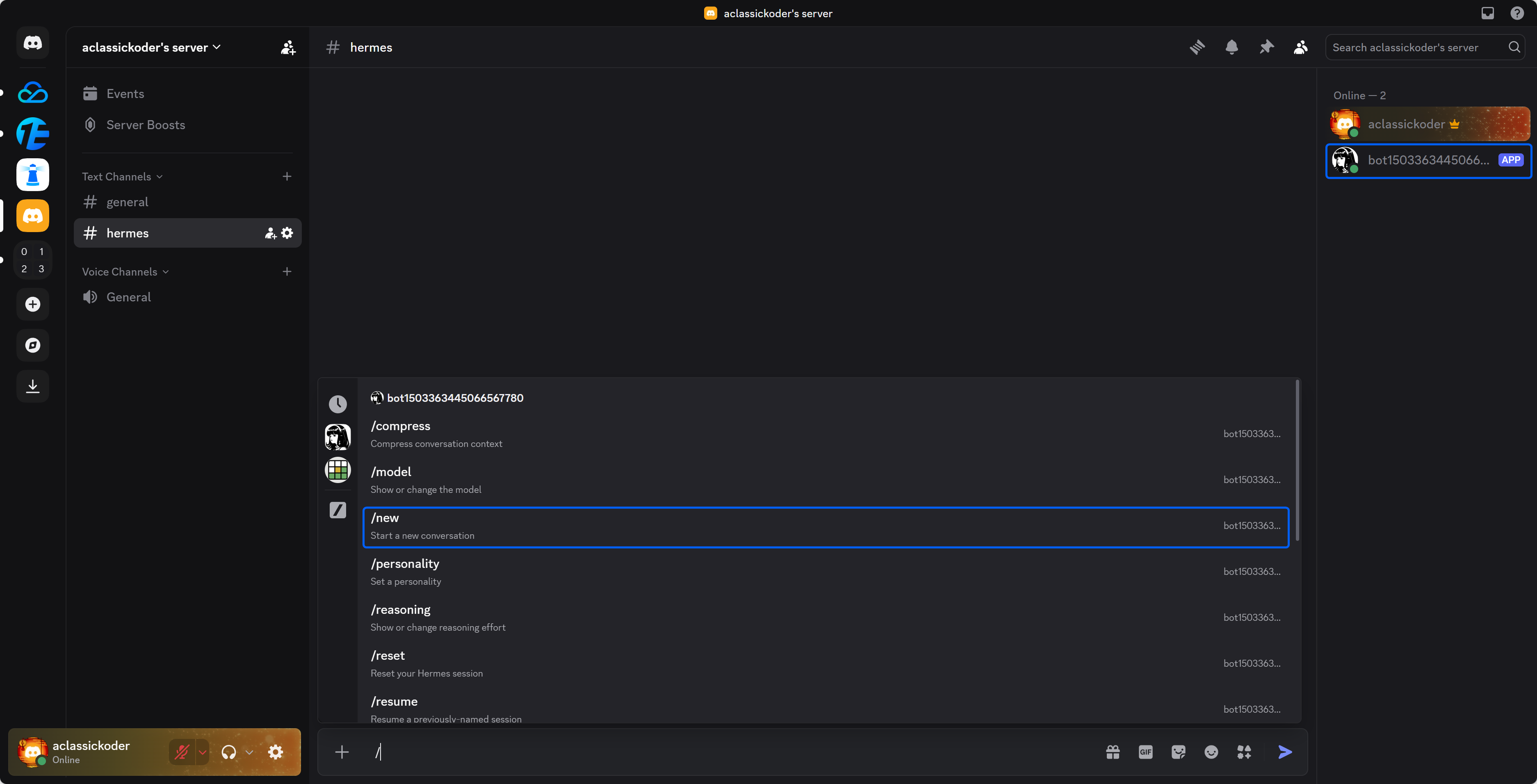Click the server search field

pos(1425,47)
